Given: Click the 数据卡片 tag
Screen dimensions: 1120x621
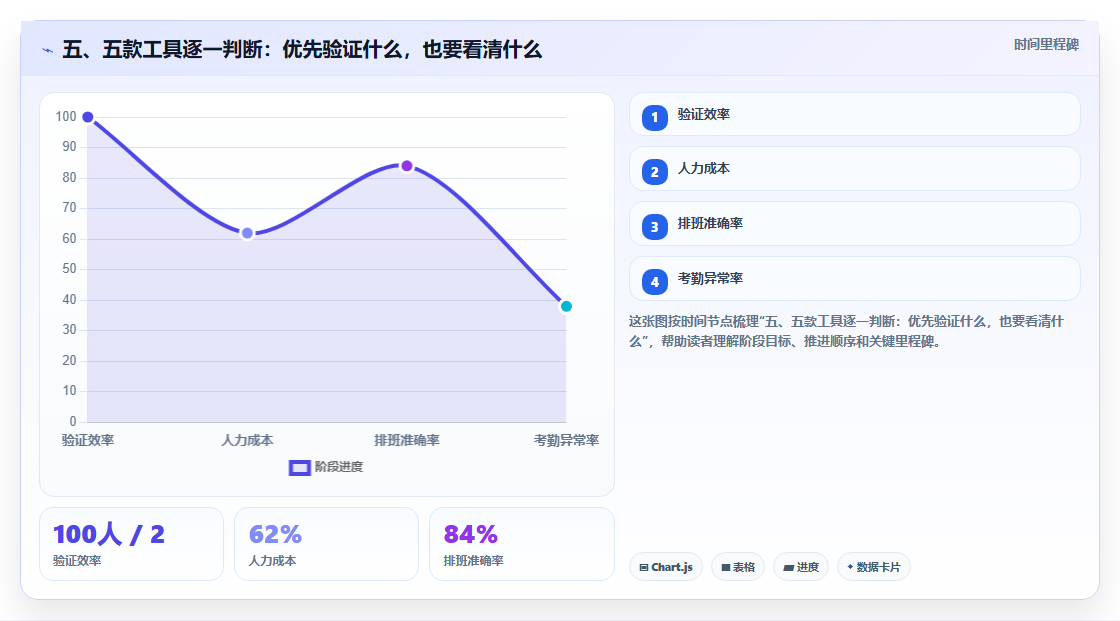Looking at the screenshot, I should click(874, 567).
